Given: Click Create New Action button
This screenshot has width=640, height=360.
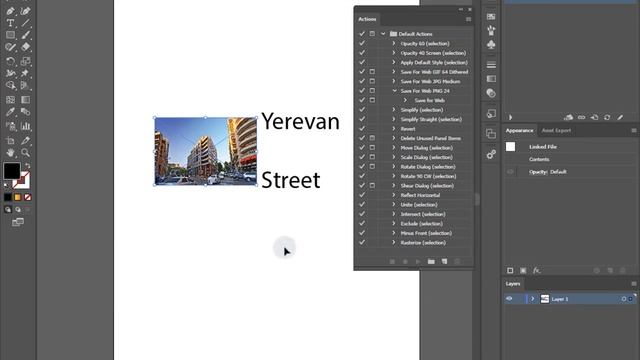Looking at the screenshot, I should [x=444, y=261].
